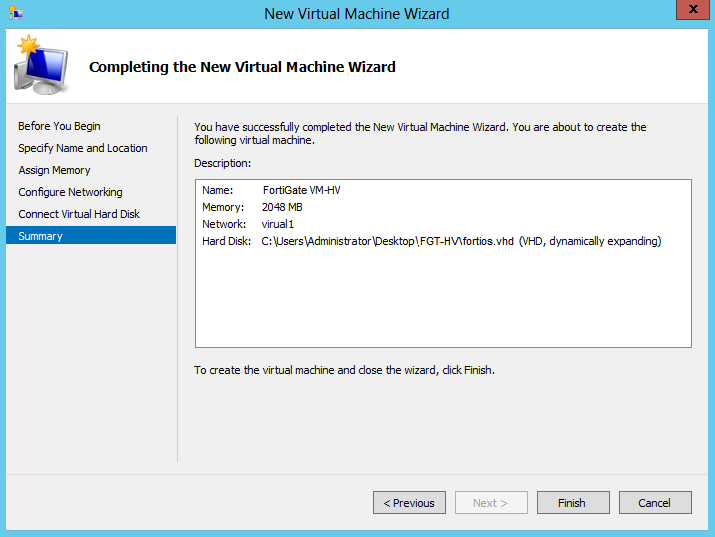
Task: Click the 'click Finish' instruction text
Action: click(344, 370)
